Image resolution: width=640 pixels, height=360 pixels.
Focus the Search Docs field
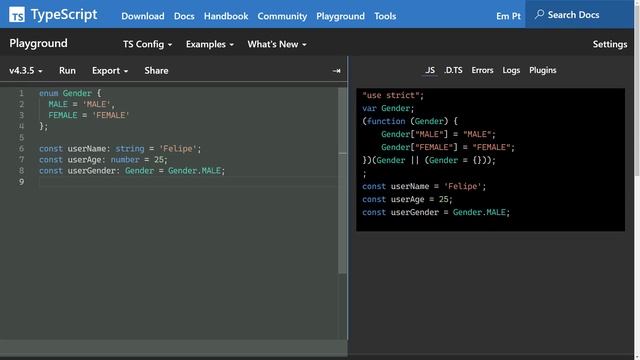click(580, 15)
